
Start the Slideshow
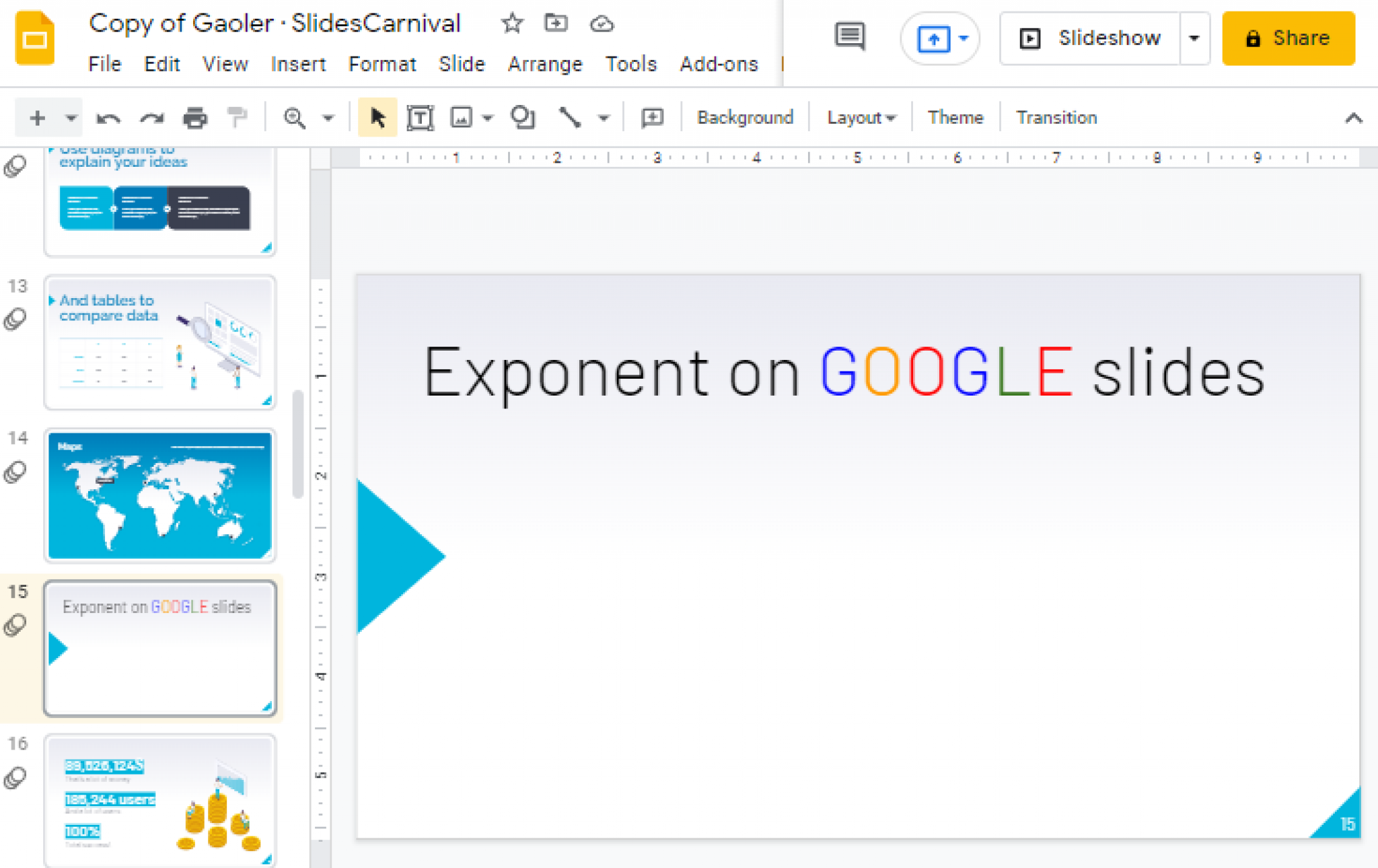tap(1090, 38)
